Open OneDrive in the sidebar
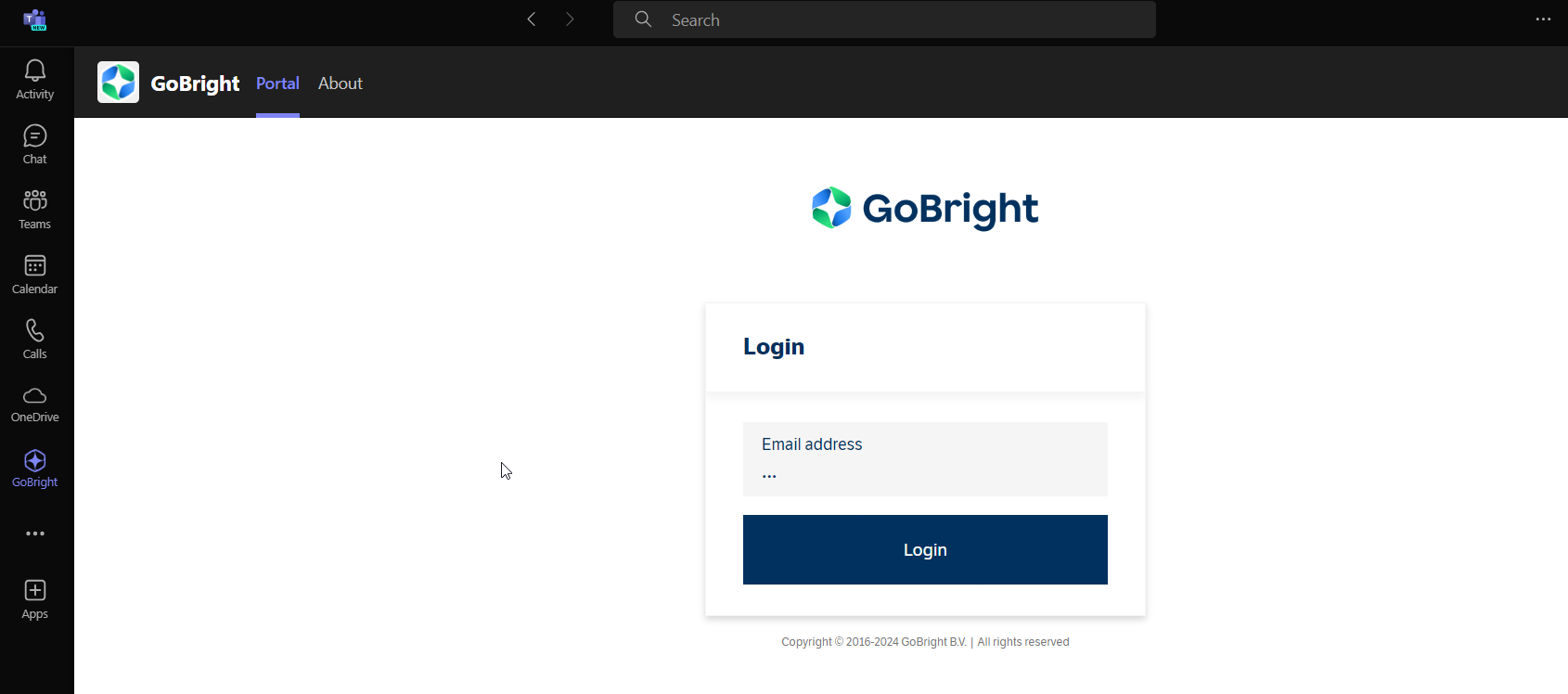The image size is (1568, 694). point(35,405)
